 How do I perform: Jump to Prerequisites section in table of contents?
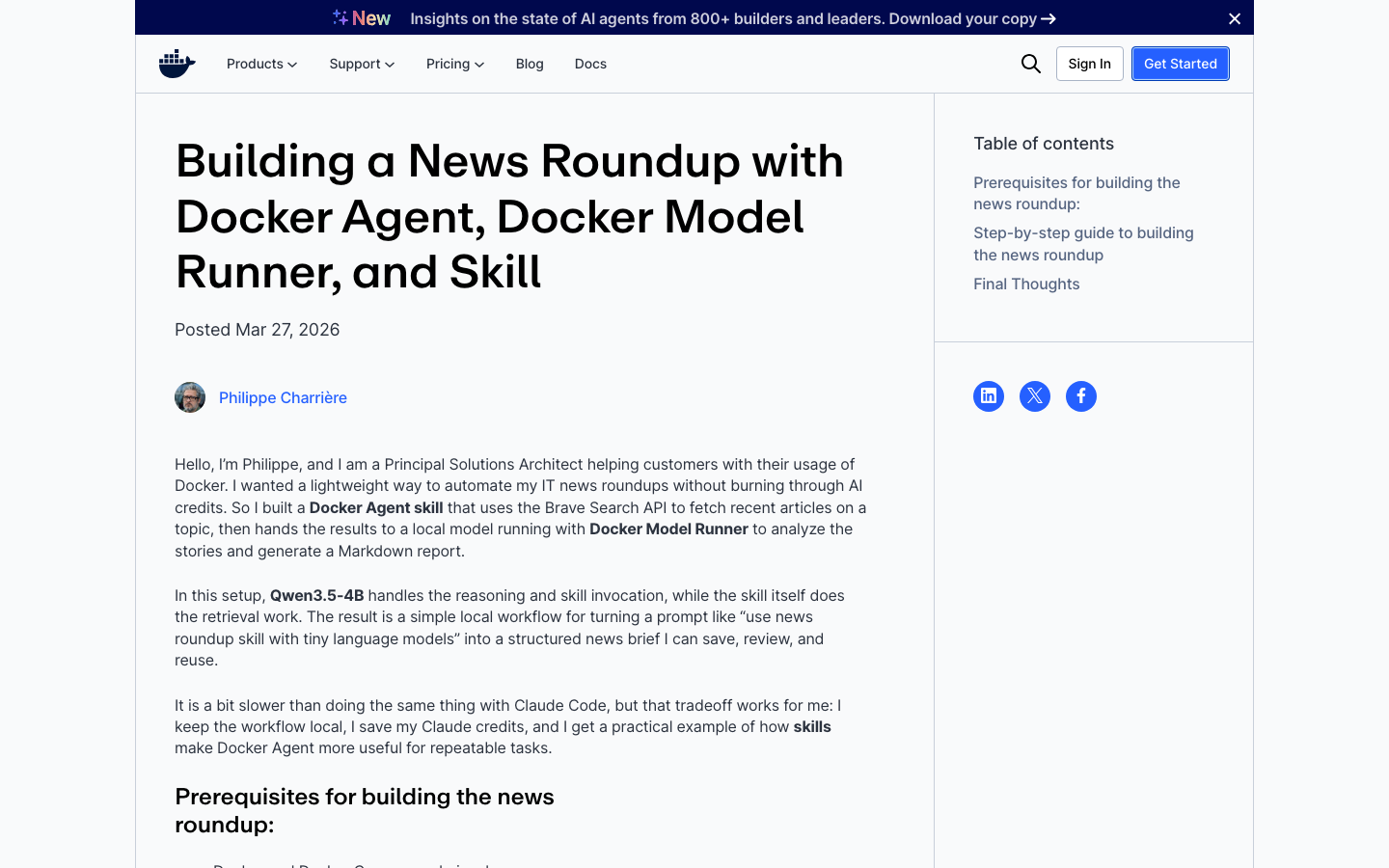(x=1076, y=193)
